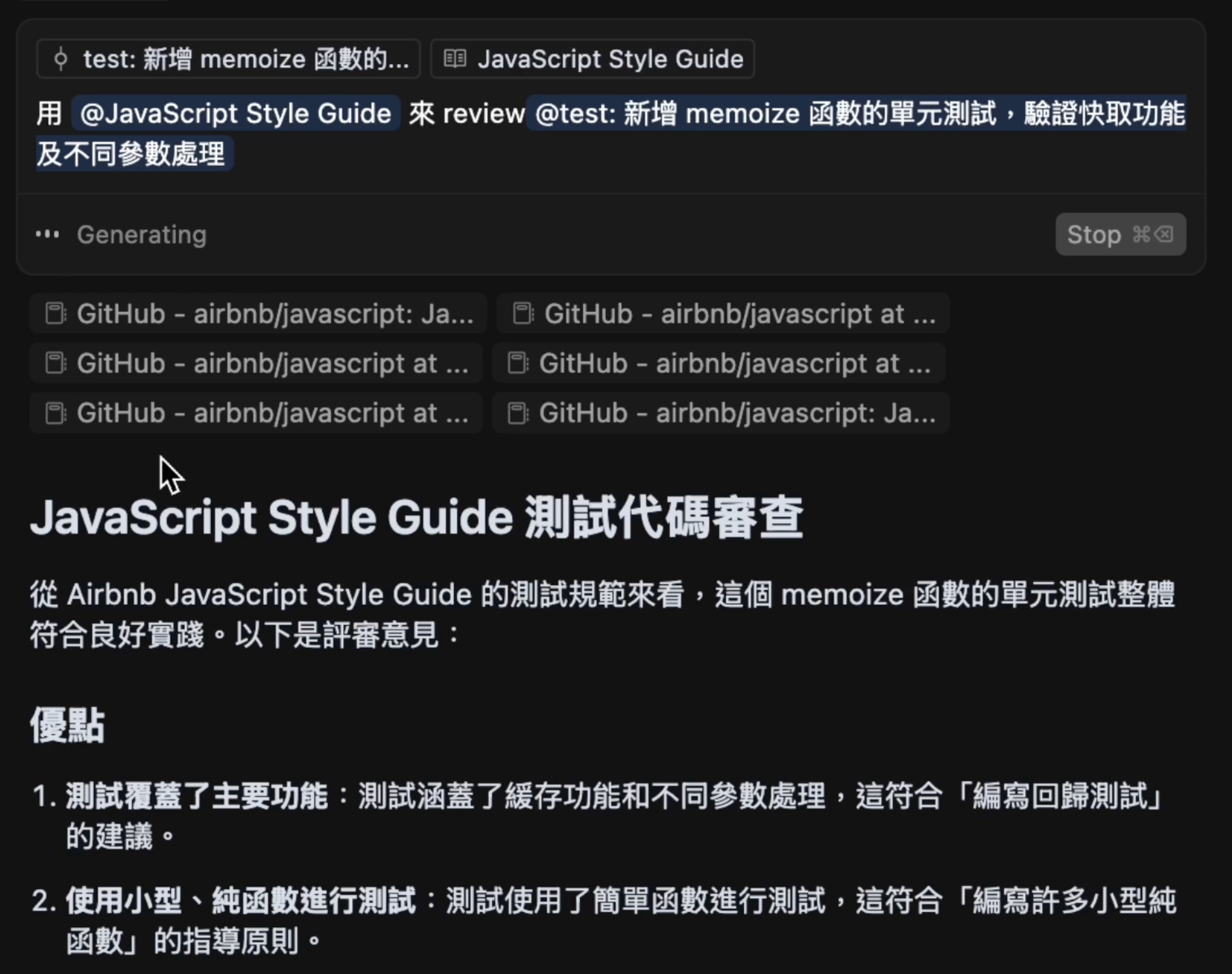Image resolution: width=1232 pixels, height=974 pixels.
Task: Expand the JavaScript Style Guide context pill
Action: (x=592, y=58)
